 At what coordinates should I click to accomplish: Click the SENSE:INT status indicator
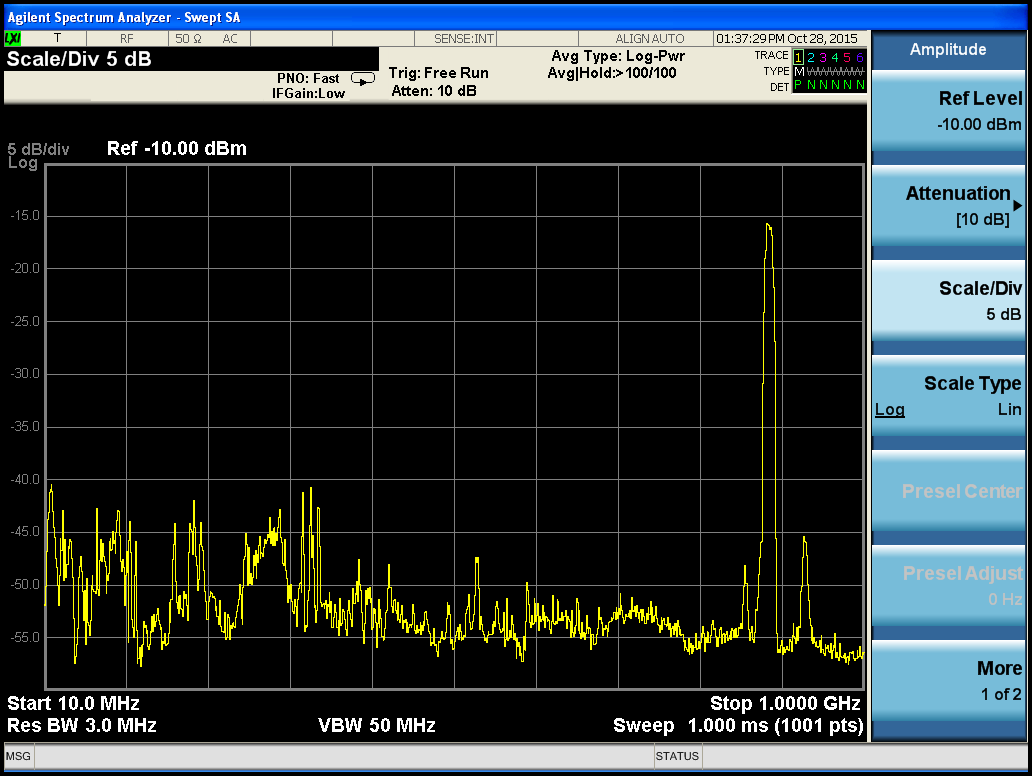tap(463, 38)
